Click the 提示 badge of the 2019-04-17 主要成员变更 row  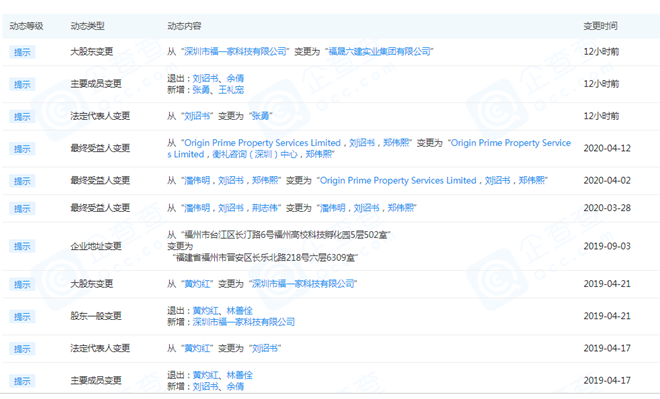pos(22,381)
